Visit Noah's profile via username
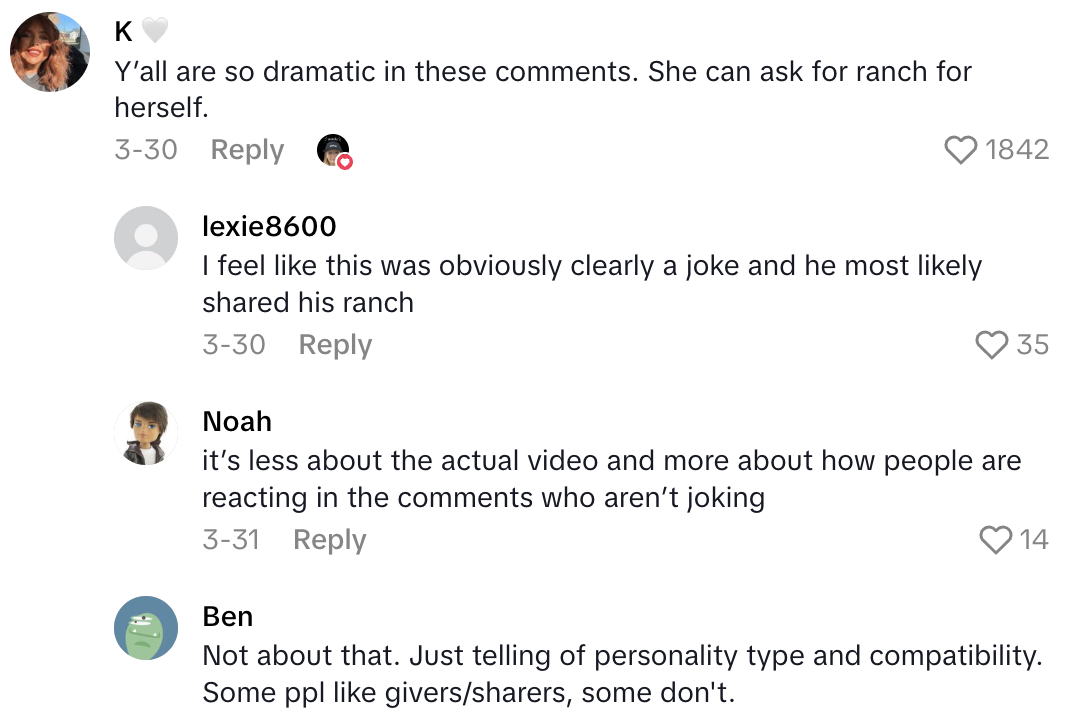The image size is (1088, 720). 237,422
